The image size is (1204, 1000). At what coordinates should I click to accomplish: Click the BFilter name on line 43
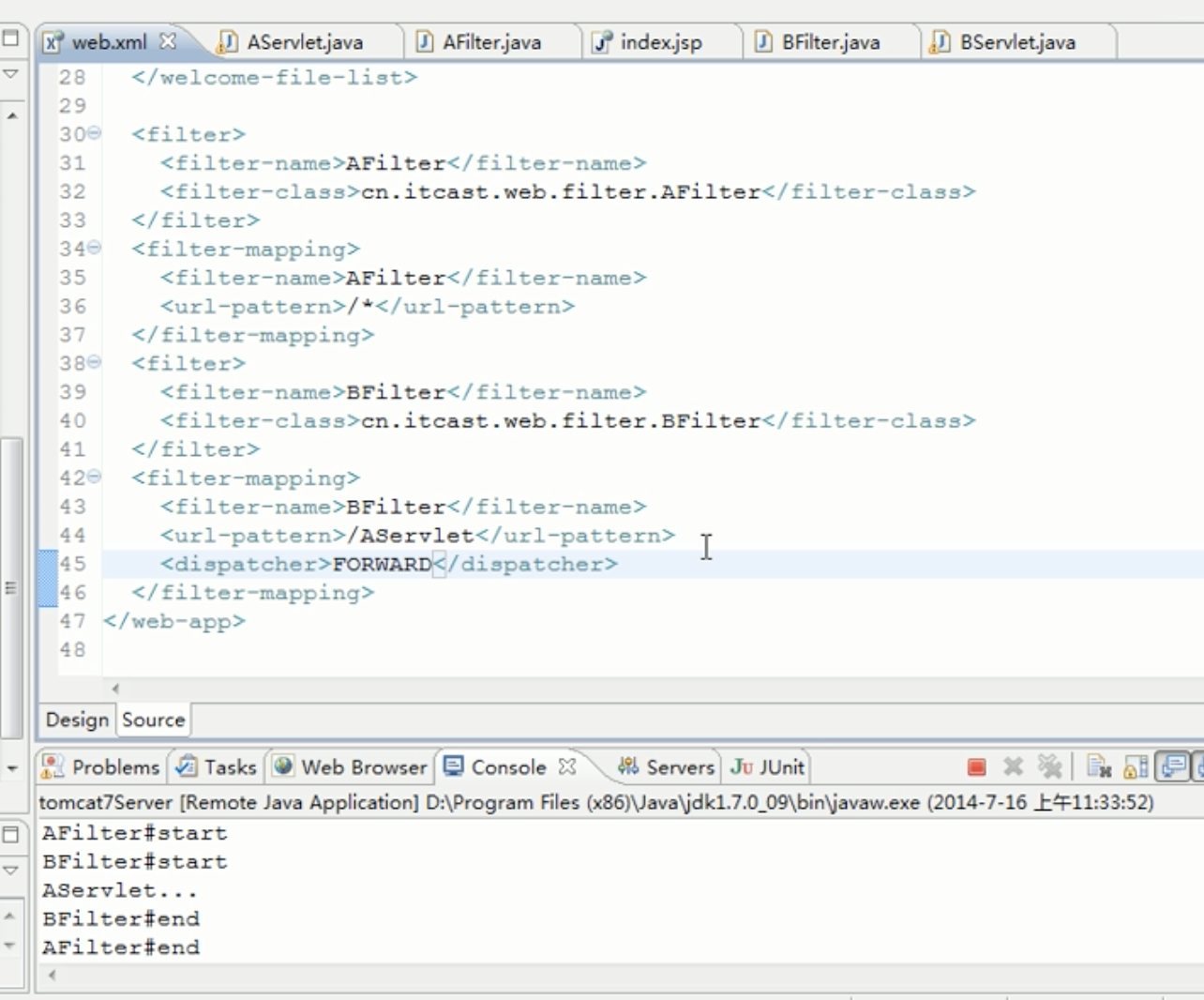click(396, 507)
